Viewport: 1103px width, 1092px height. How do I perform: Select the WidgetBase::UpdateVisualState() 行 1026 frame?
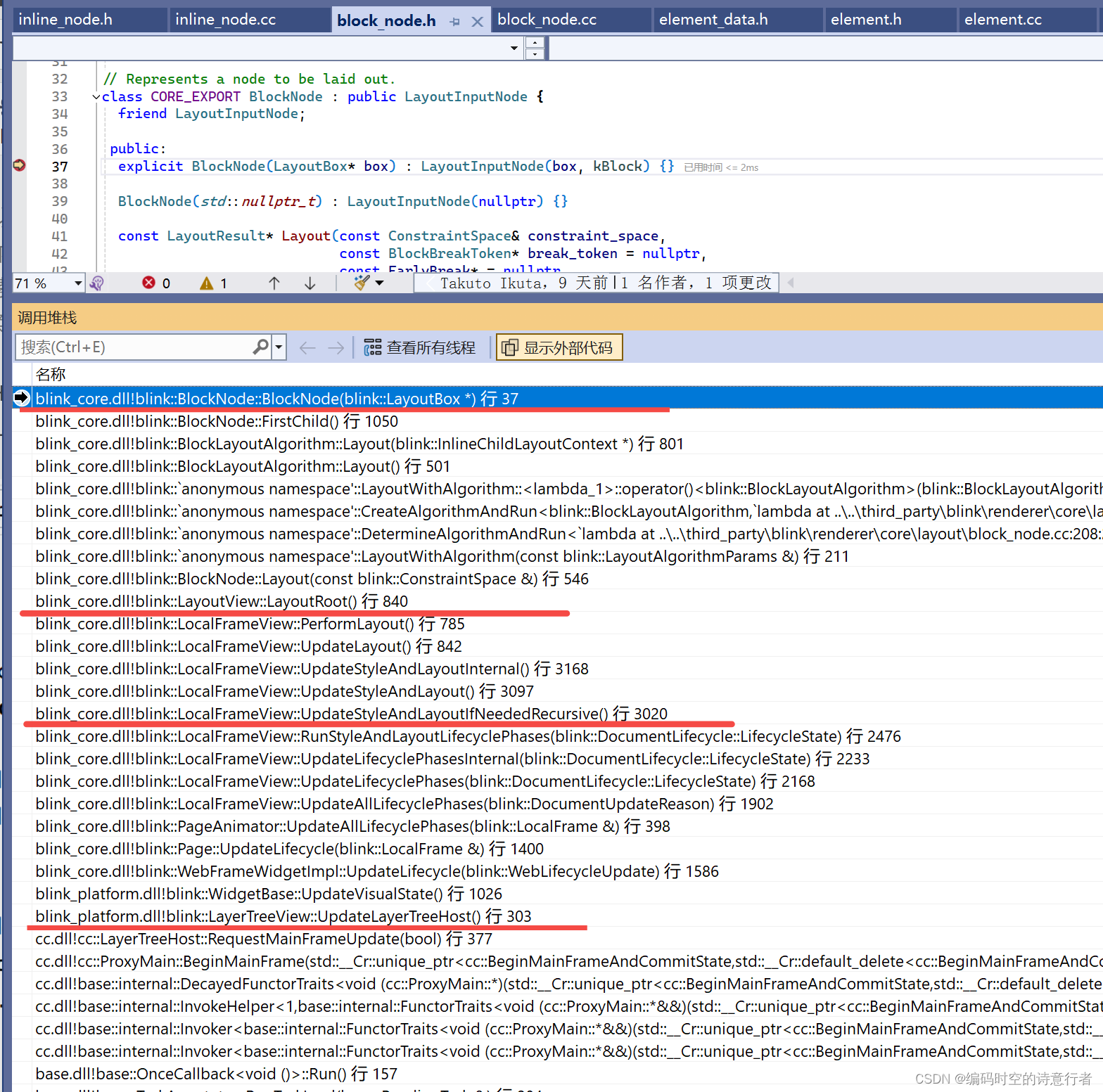tap(568, 894)
